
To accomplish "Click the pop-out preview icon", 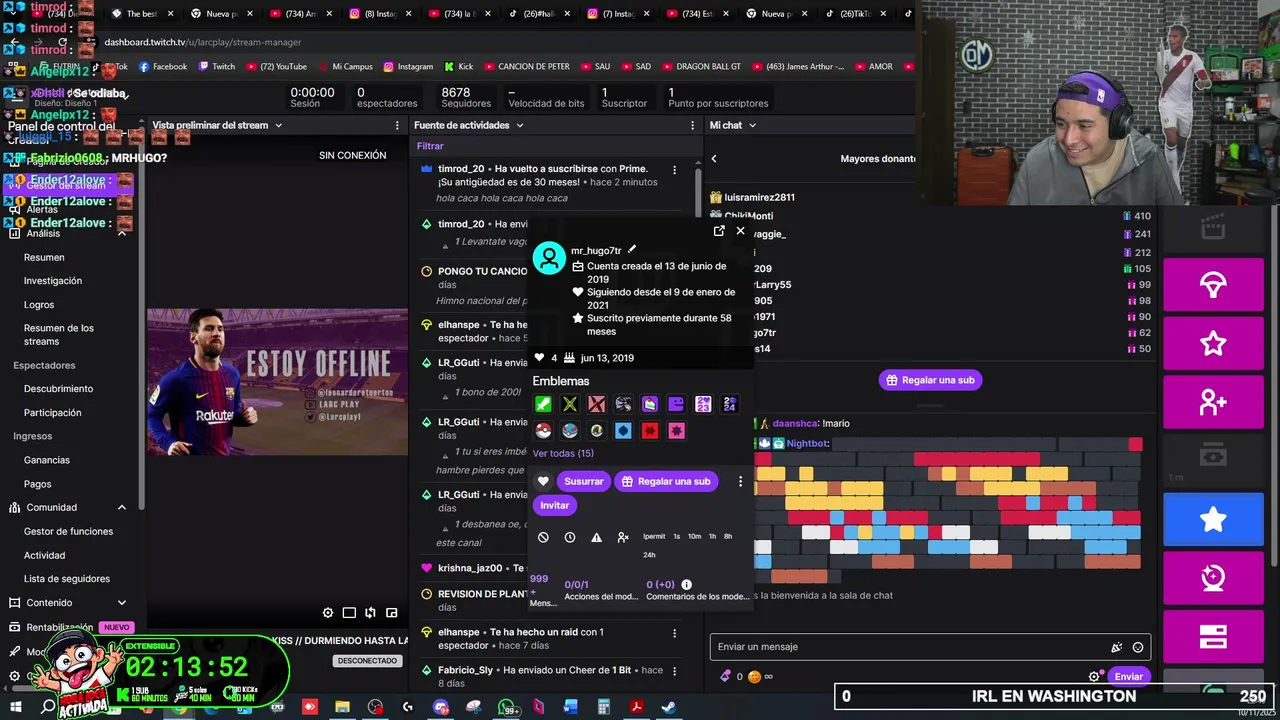I will [x=392, y=613].
